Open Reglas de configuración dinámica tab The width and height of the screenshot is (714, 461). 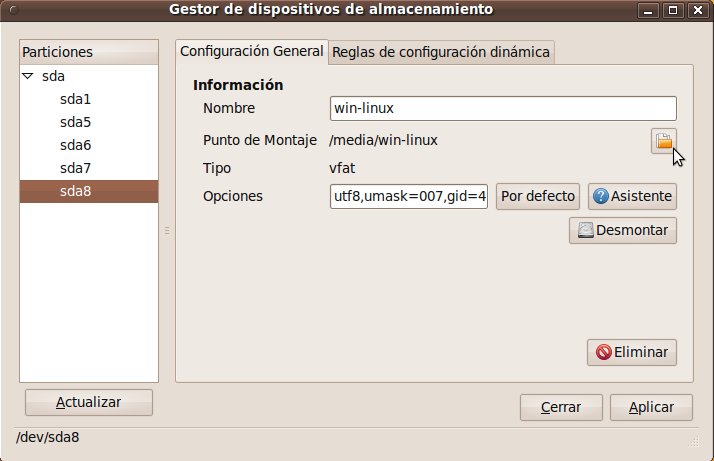pyautogui.click(x=441, y=52)
